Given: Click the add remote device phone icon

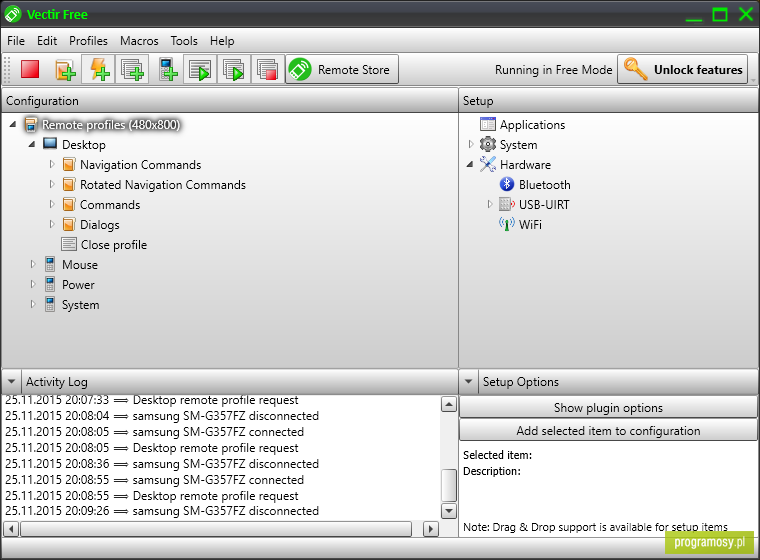Looking at the screenshot, I should pyautogui.click(x=167, y=70).
